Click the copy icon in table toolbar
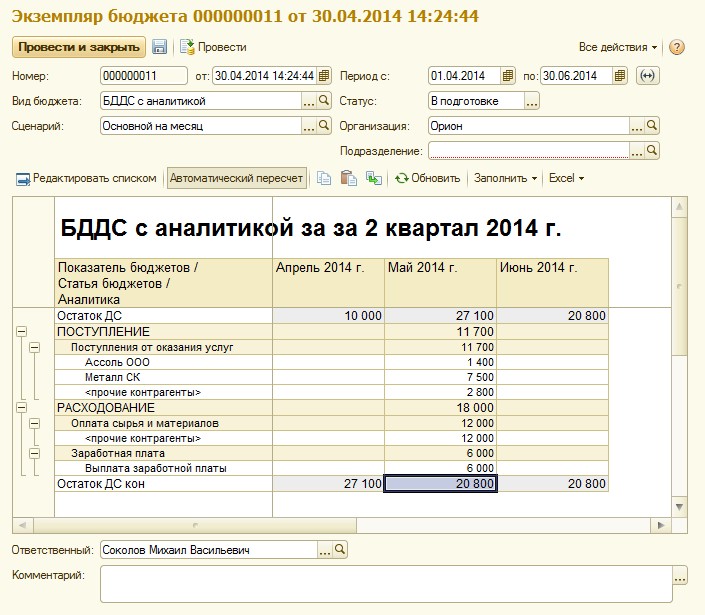Viewport: 705px width, 615px height. 324,178
